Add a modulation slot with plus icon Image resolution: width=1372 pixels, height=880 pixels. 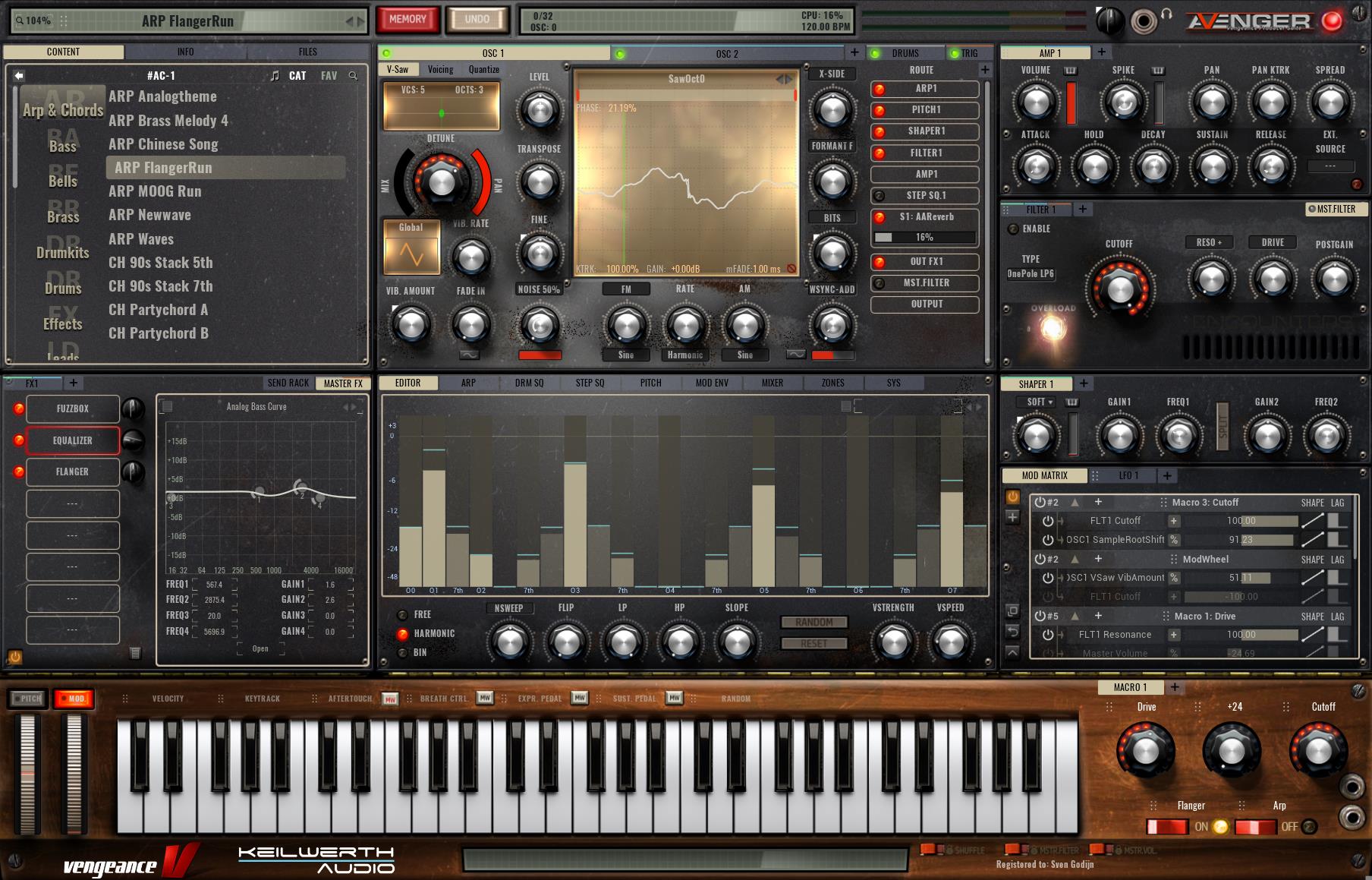pyautogui.click(x=1012, y=517)
